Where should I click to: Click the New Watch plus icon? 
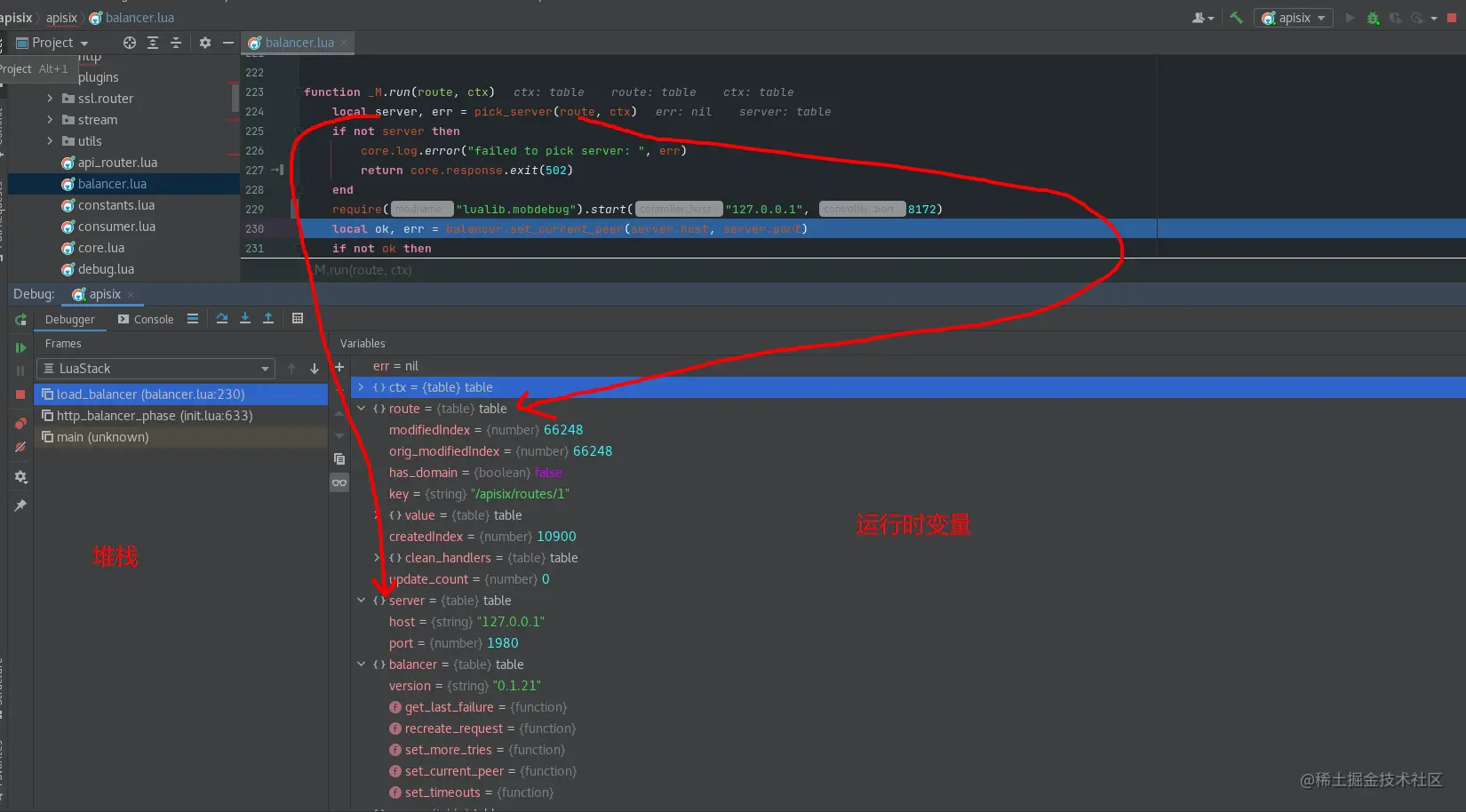pyautogui.click(x=339, y=367)
